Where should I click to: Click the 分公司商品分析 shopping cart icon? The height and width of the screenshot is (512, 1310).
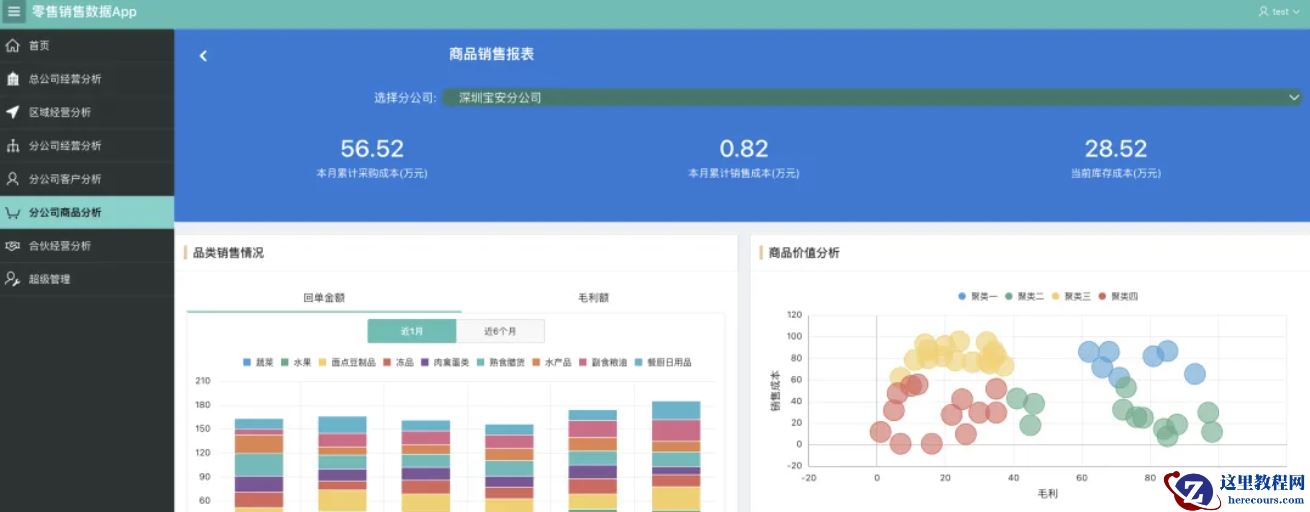point(13,212)
